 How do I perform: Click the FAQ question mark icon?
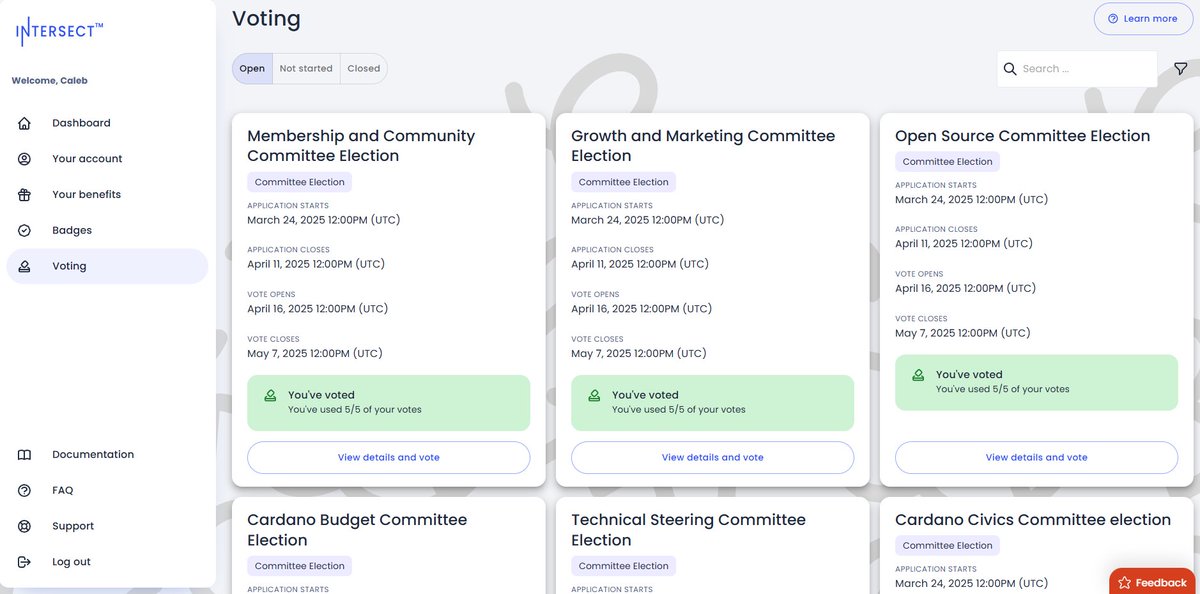click(25, 491)
